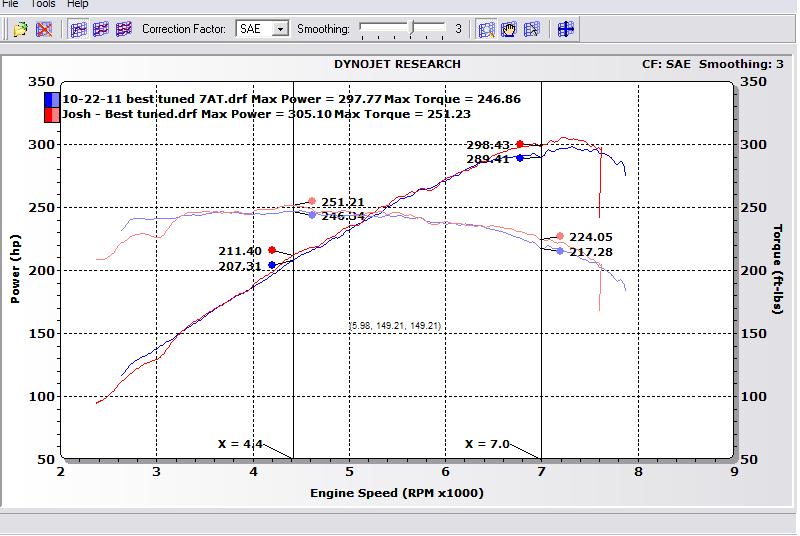The height and width of the screenshot is (536, 800).
Task: Click the pink data marker at 251.21
Action: pyautogui.click(x=312, y=201)
